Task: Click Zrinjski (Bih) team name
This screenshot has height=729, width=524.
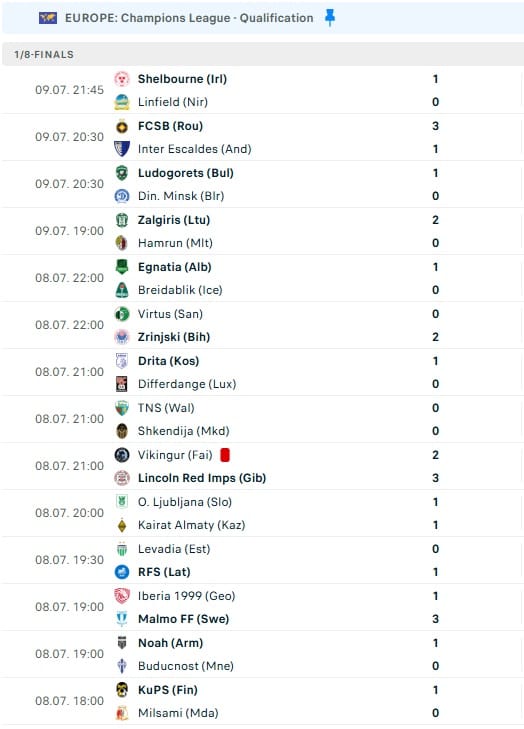Action: point(174,337)
